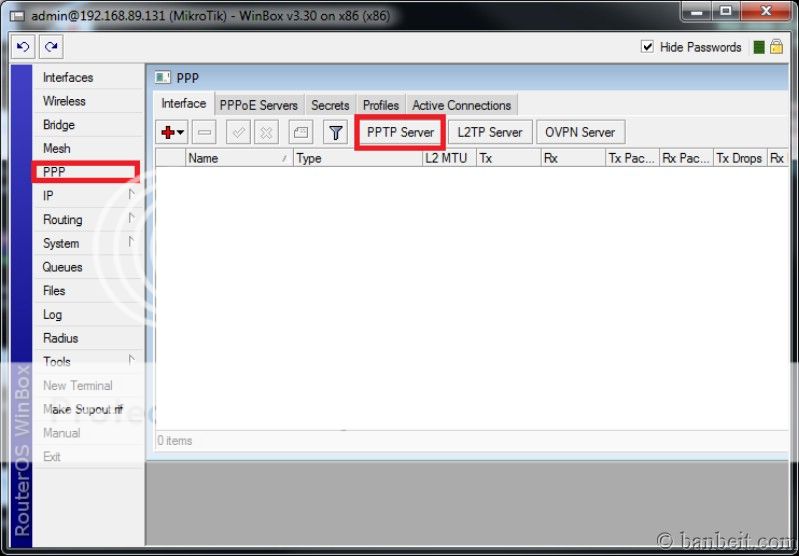Click the X Disable icon
The width and height of the screenshot is (799, 556).
[265, 132]
